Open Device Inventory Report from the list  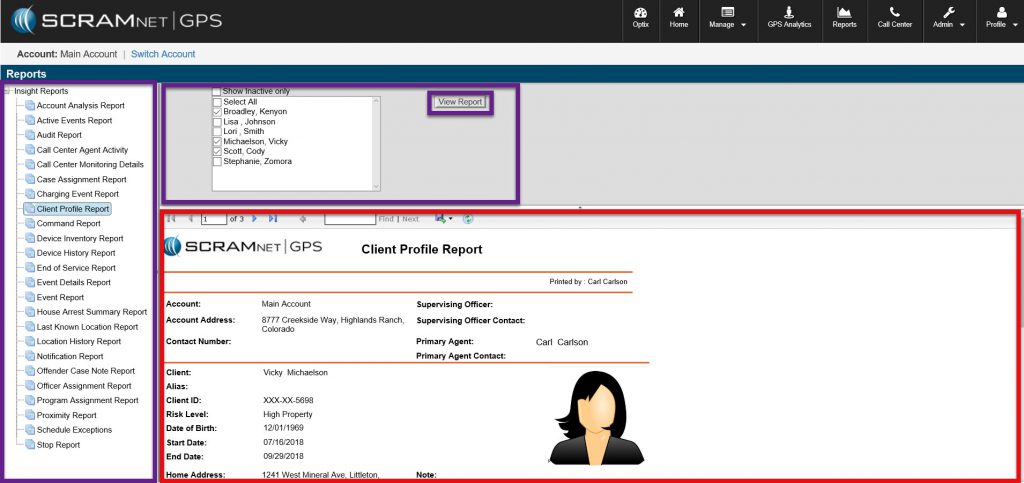80,239
